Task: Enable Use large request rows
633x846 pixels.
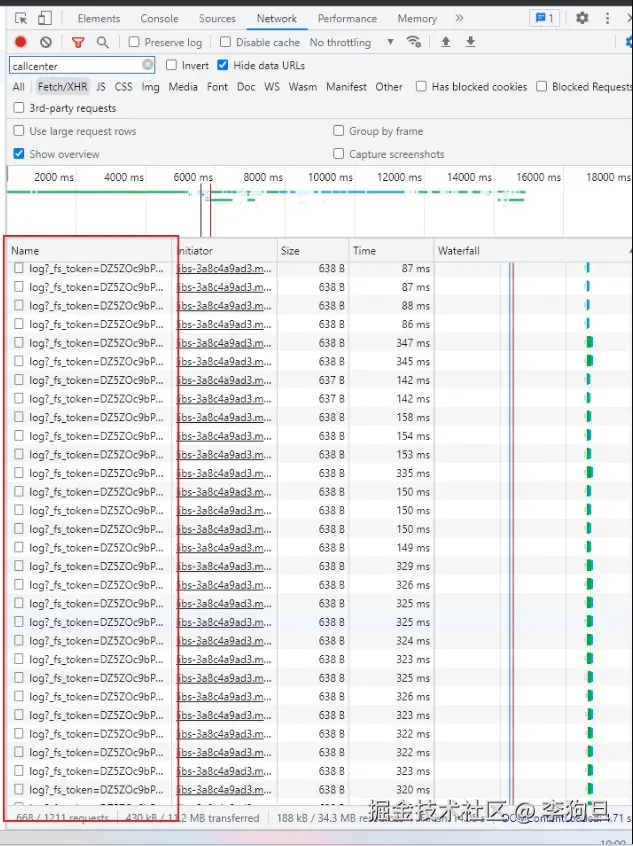Action: (x=19, y=131)
